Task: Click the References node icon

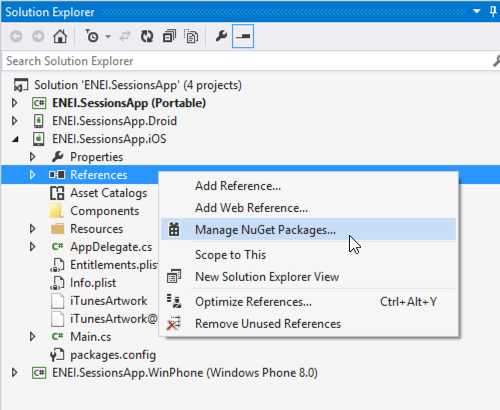Action: 57,175
